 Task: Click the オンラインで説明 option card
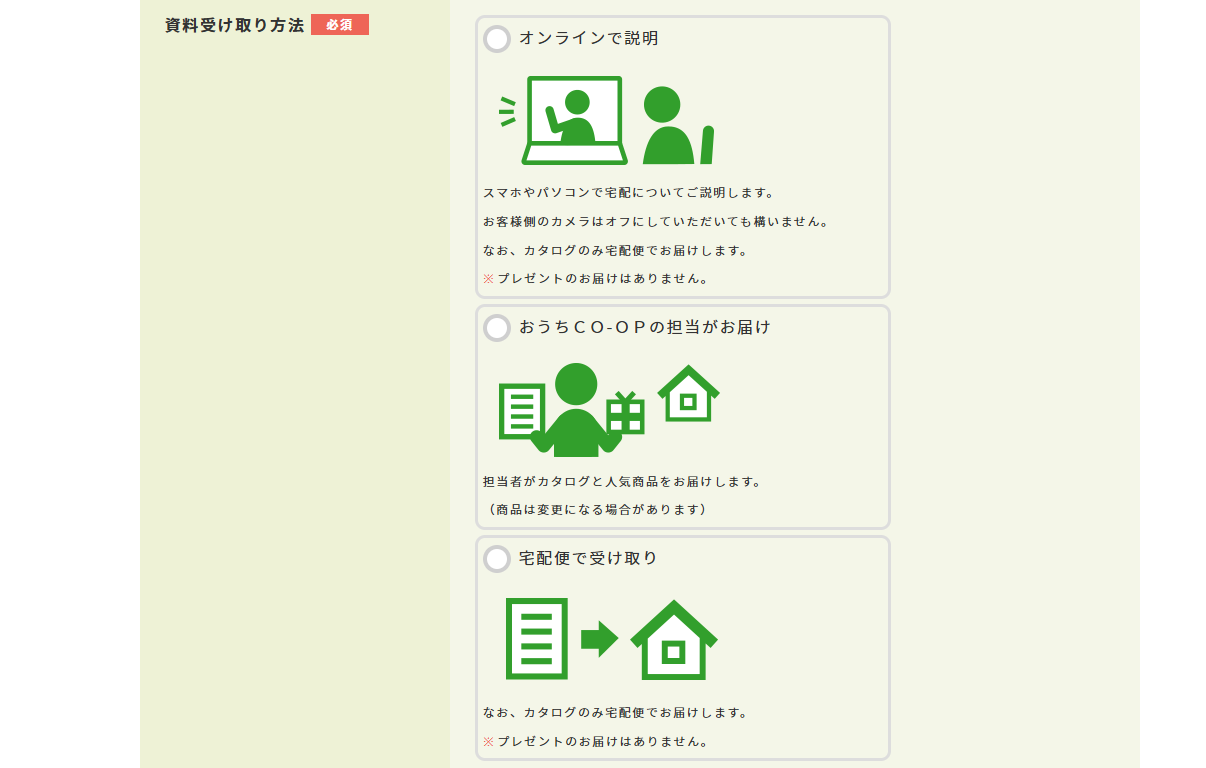coord(684,155)
